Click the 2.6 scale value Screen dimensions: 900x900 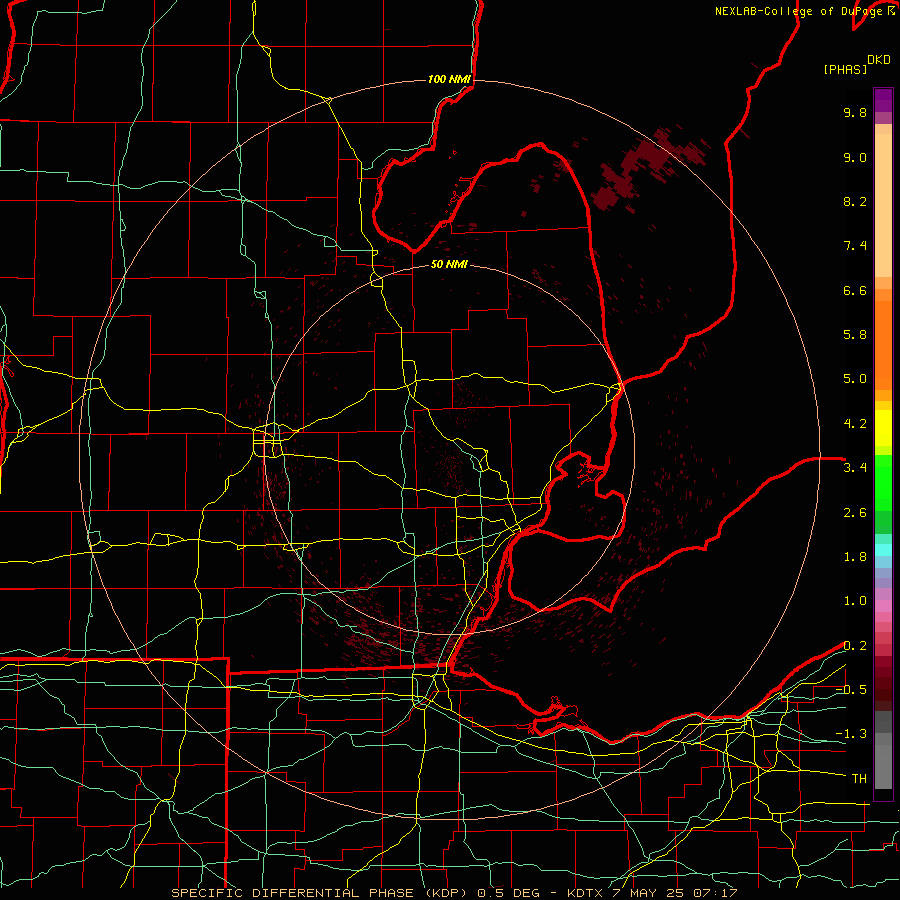click(855, 513)
